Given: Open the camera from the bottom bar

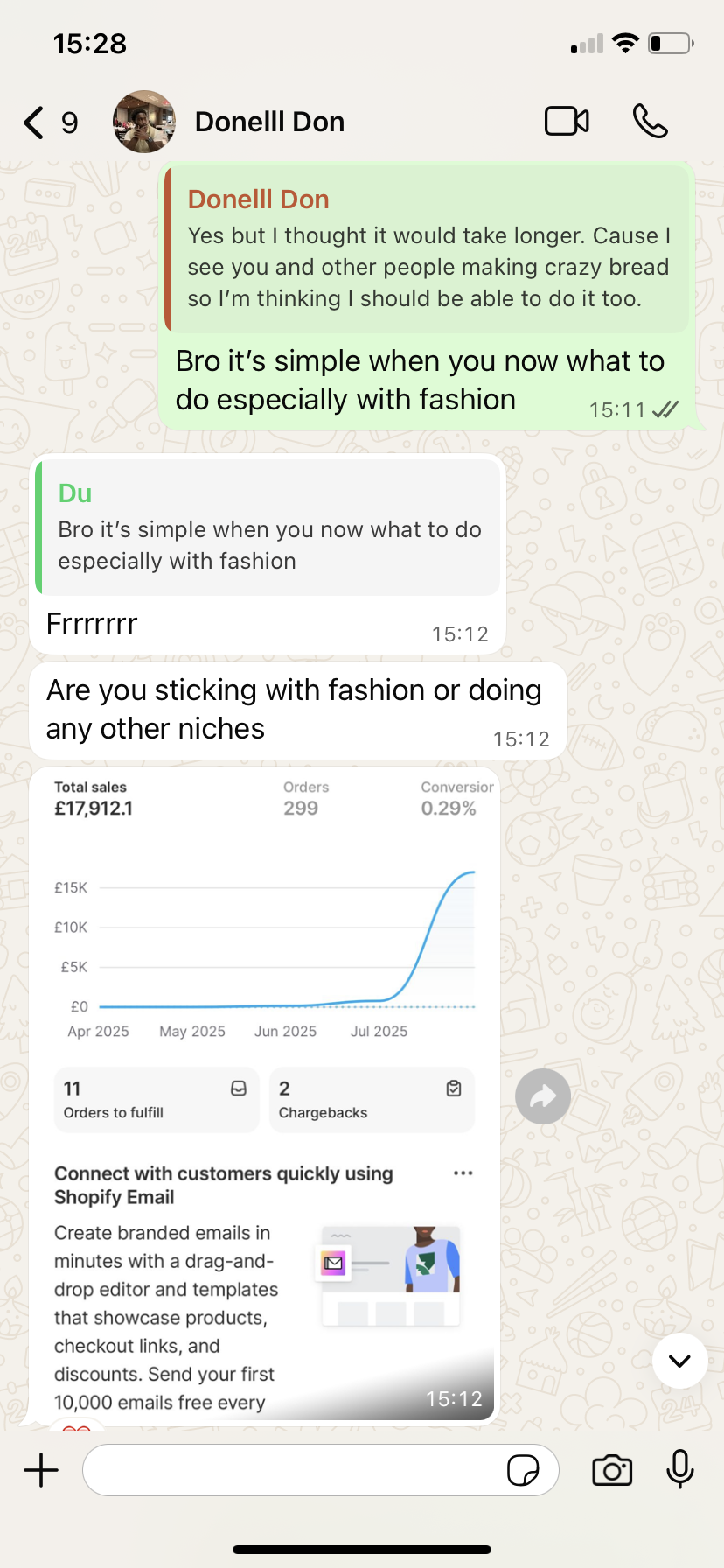Looking at the screenshot, I should (612, 1470).
